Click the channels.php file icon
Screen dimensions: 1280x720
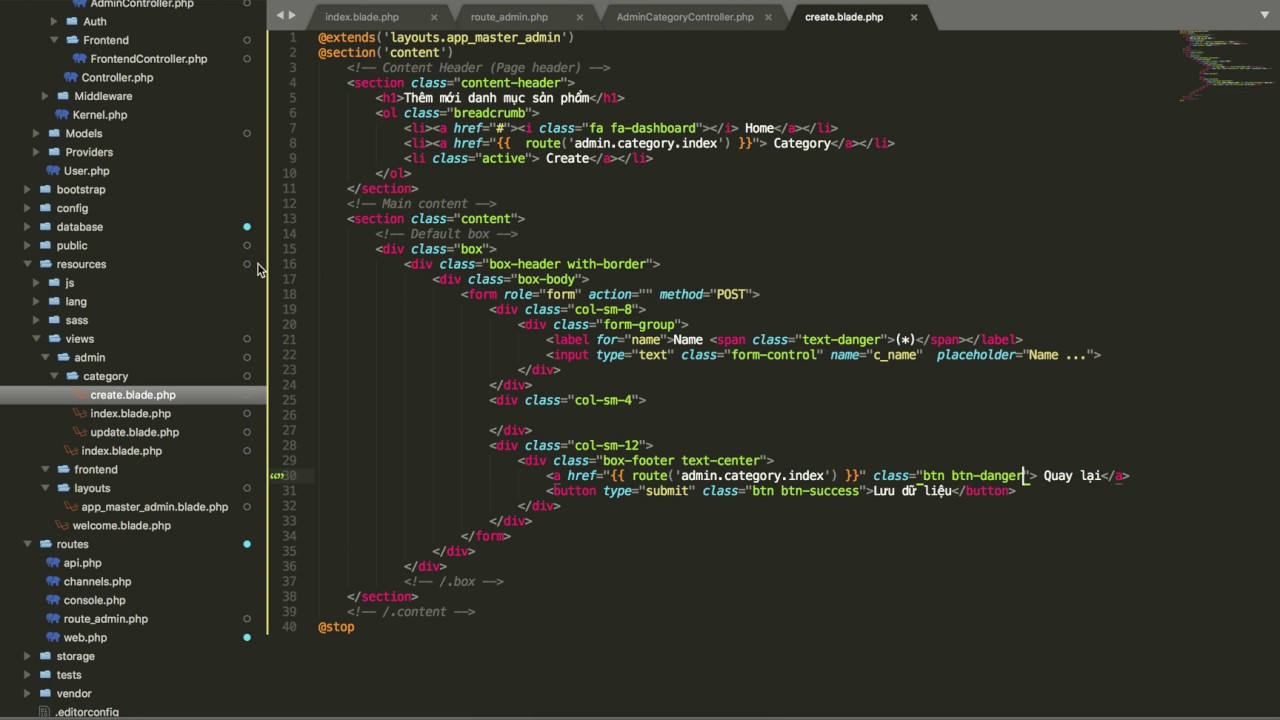point(53,581)
